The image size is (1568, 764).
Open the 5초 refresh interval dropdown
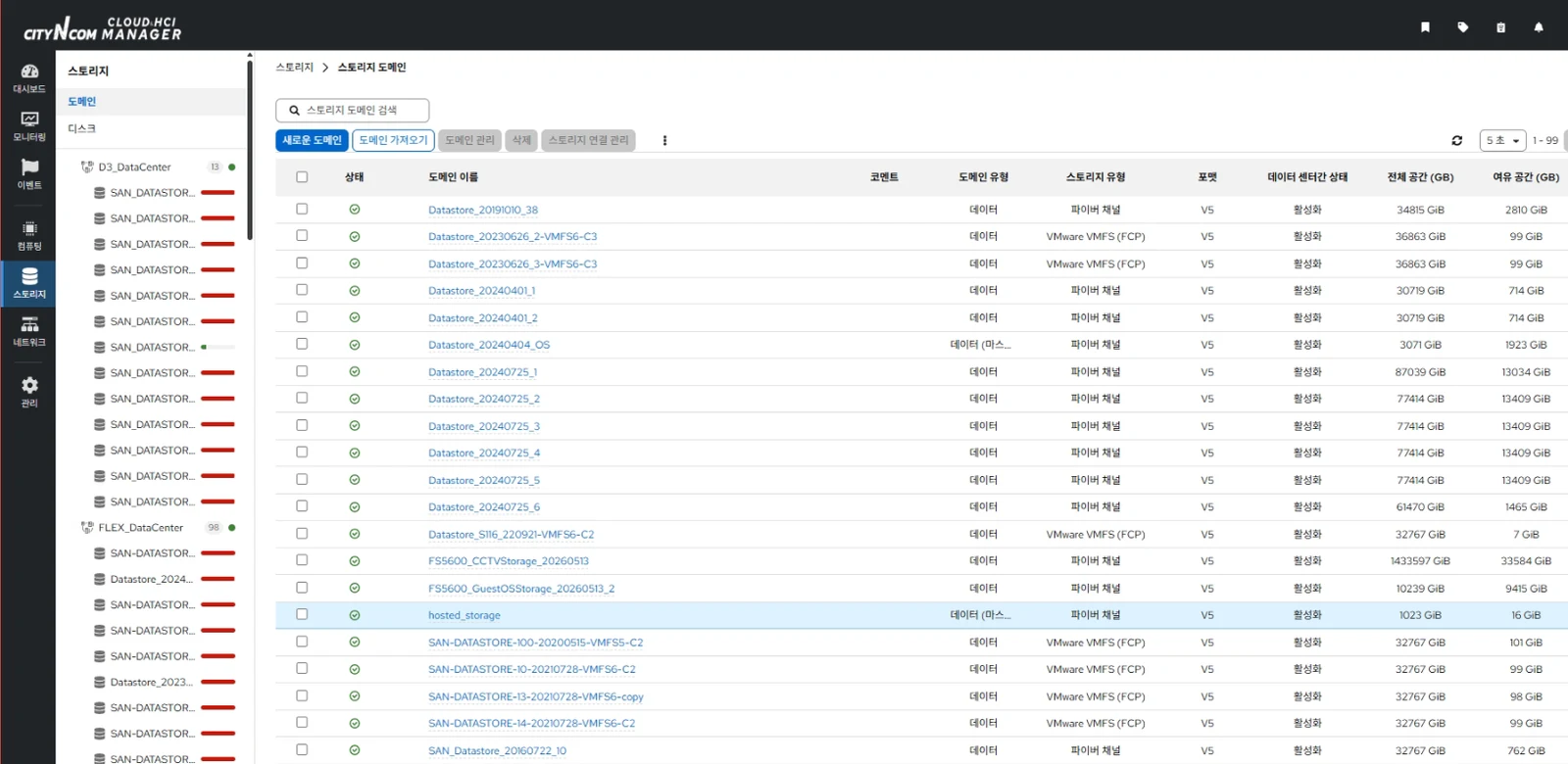tap(1503, 140)
